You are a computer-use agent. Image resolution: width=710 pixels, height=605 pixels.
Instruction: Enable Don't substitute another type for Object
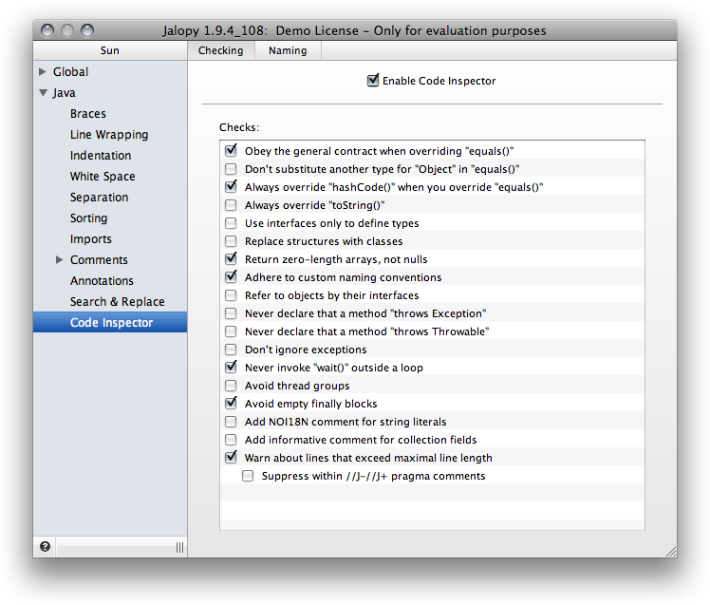pyautogui.click(x=231, y=169)
